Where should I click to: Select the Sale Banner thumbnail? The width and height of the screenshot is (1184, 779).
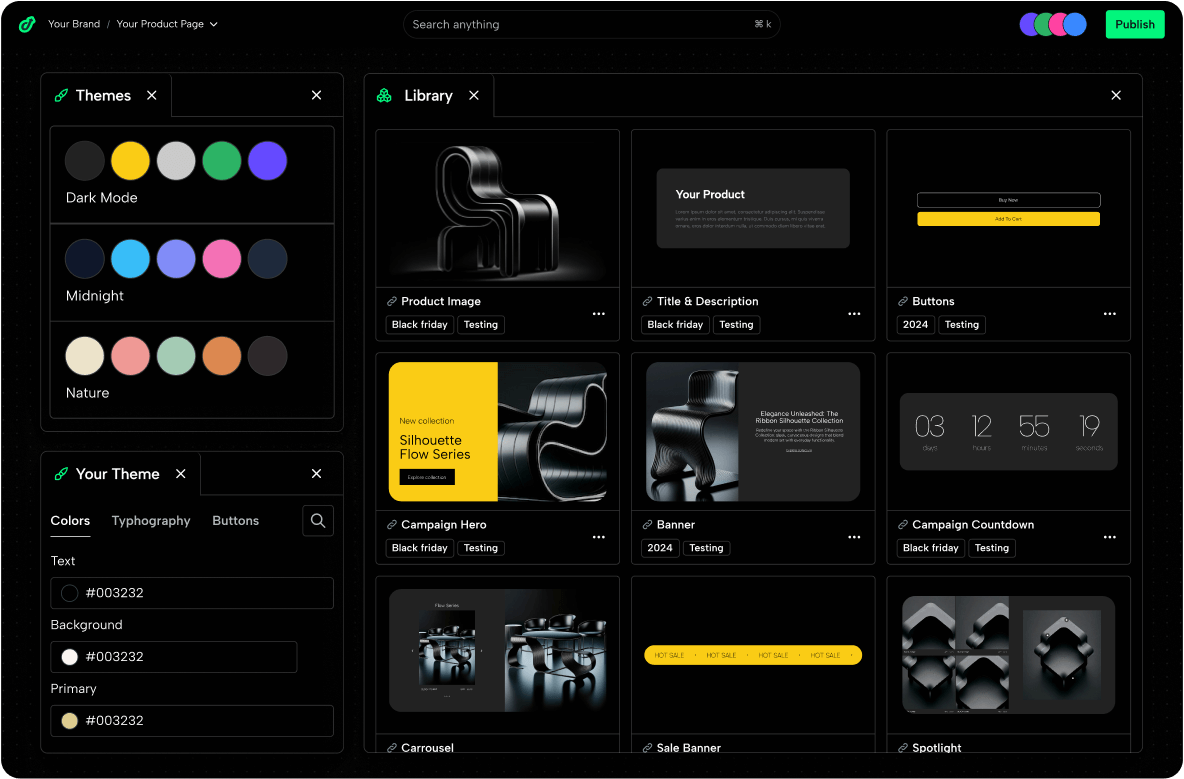753,655
